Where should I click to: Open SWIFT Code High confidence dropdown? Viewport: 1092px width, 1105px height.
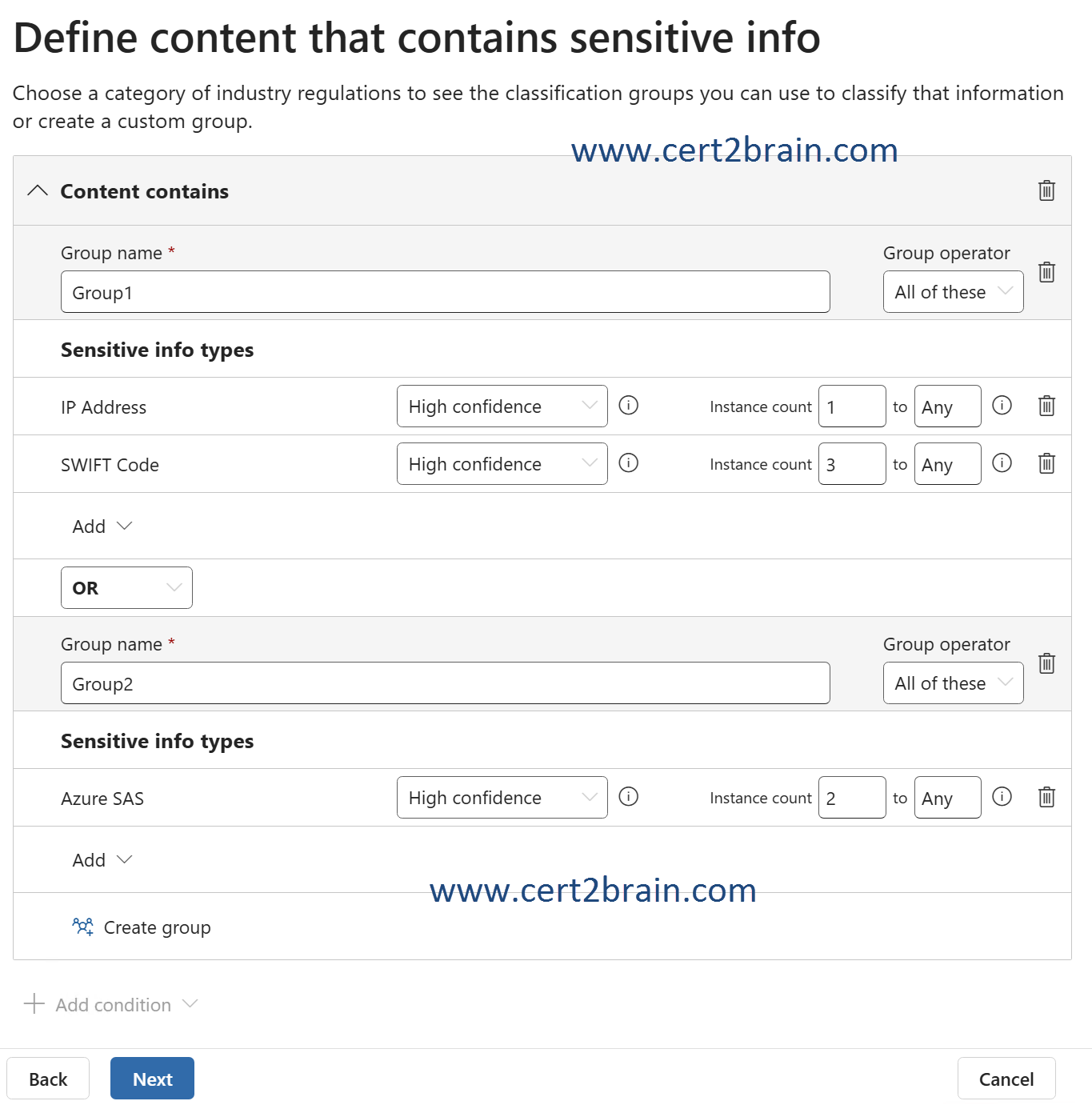(x=502, y=464)
